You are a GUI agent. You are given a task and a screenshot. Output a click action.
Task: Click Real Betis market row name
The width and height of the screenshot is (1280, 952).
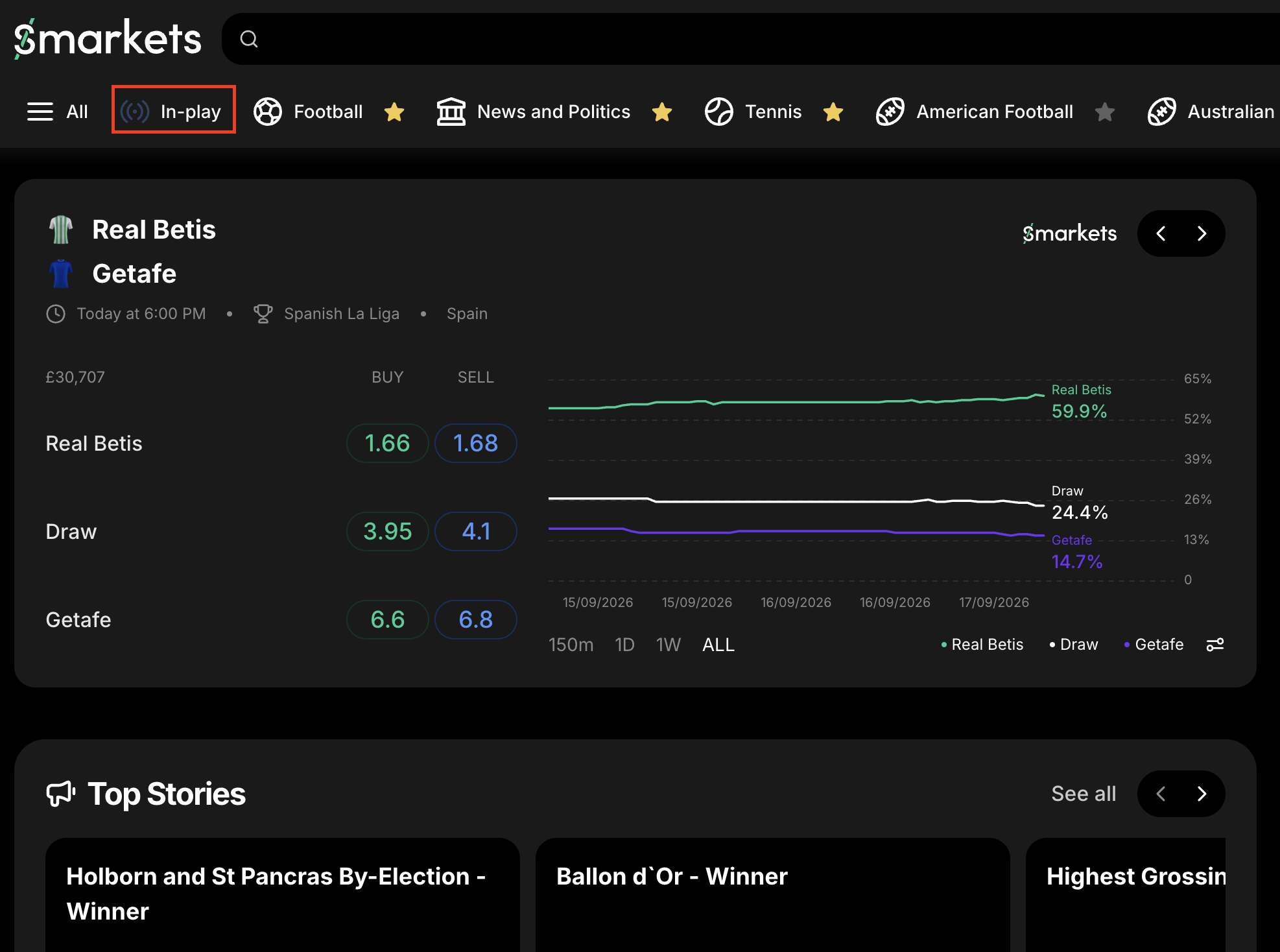click(94, 444)
